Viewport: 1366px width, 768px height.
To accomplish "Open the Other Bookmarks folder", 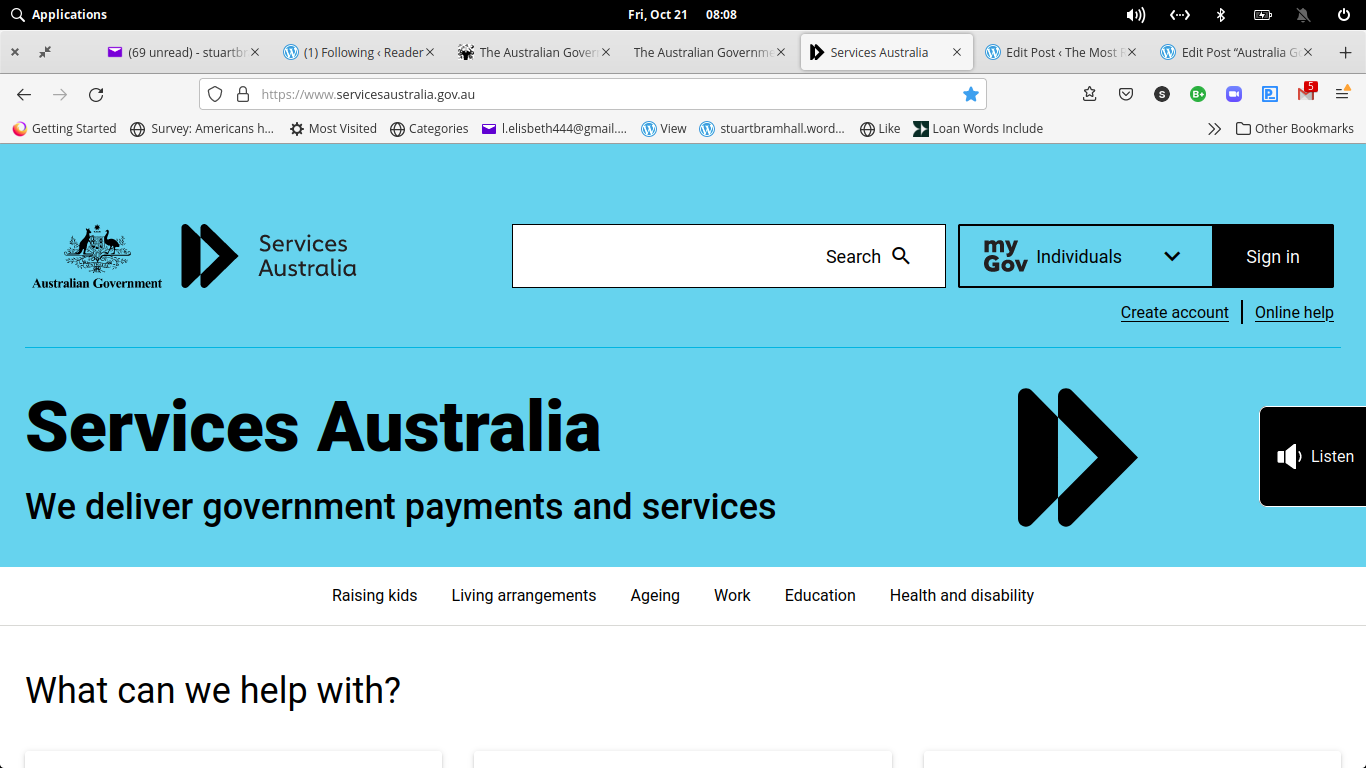I will (x=1294, y=129).
